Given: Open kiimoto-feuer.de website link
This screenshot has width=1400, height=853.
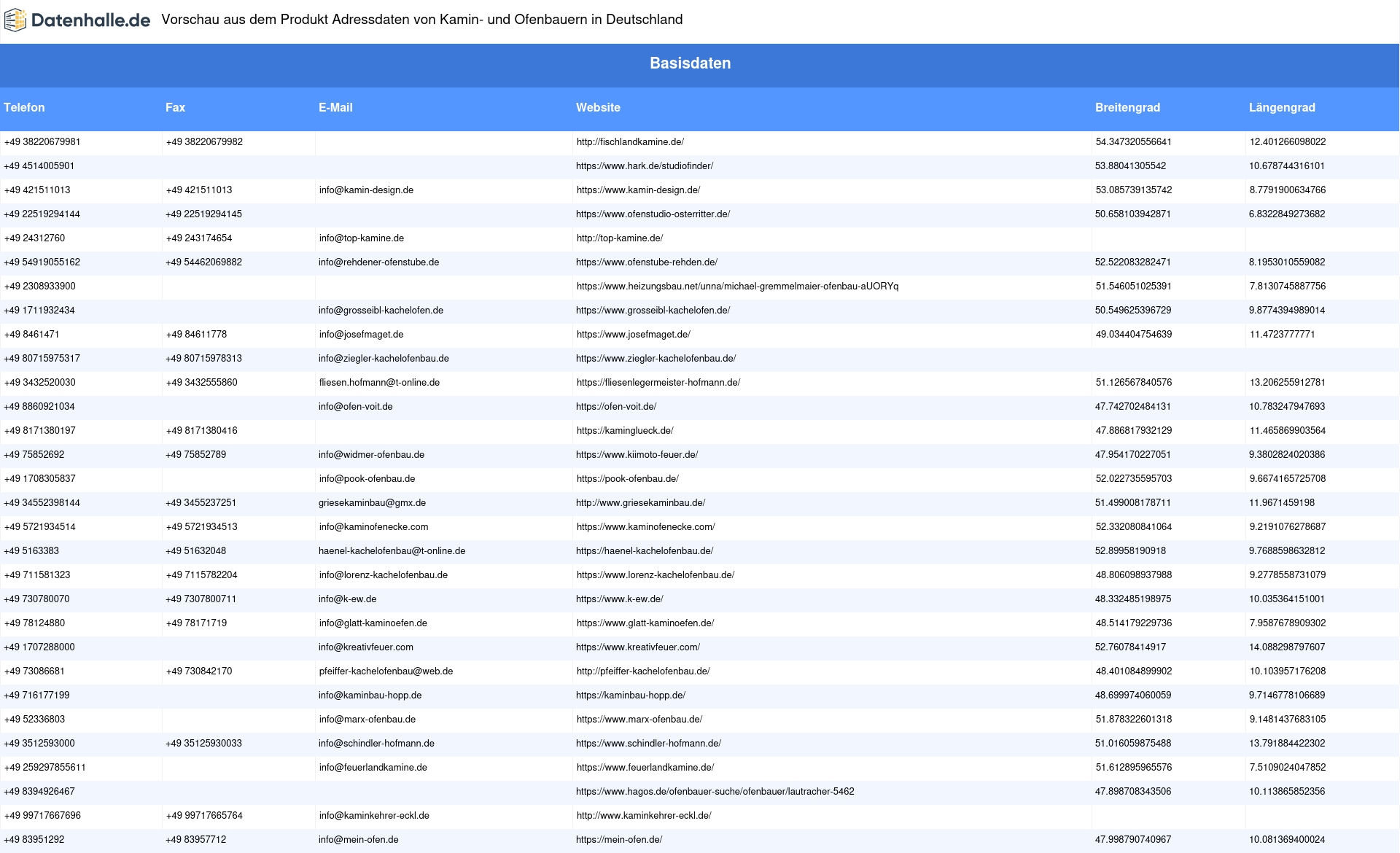Looking at the screenshot, I should point(637,455).
